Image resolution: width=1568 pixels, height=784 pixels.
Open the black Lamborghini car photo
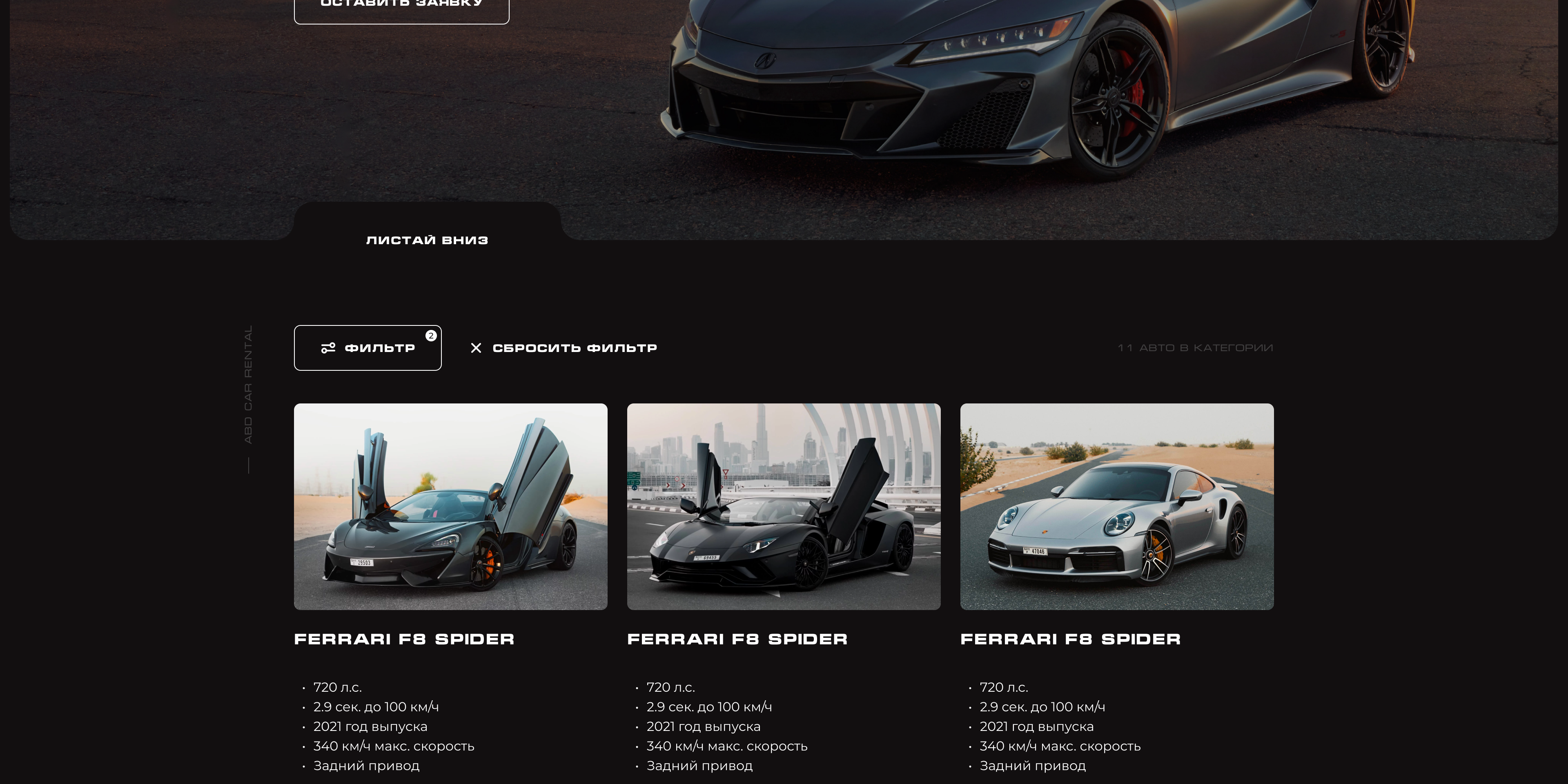pos(784,506)
